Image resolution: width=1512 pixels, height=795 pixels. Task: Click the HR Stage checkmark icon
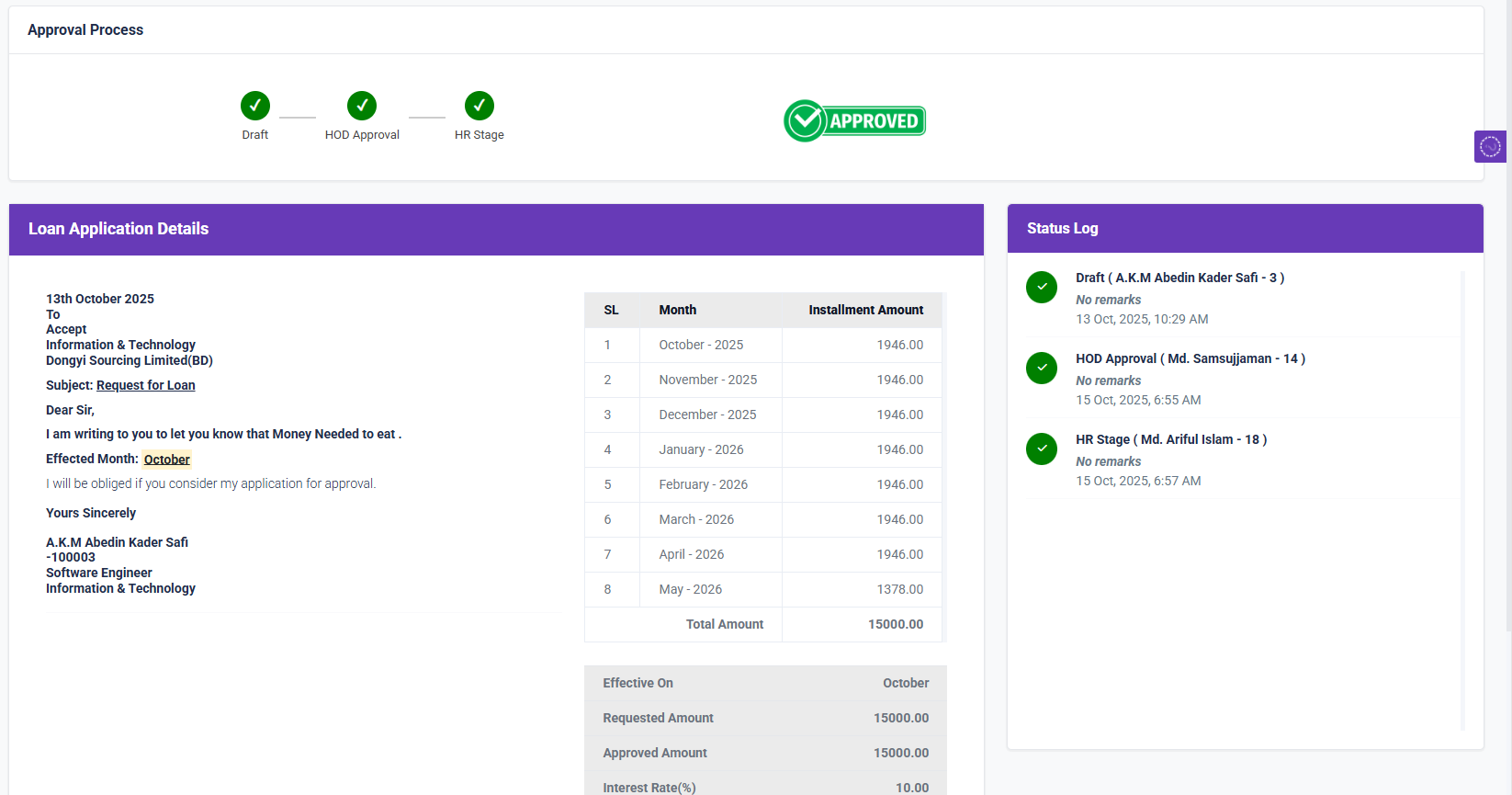(x=480, y=106)
